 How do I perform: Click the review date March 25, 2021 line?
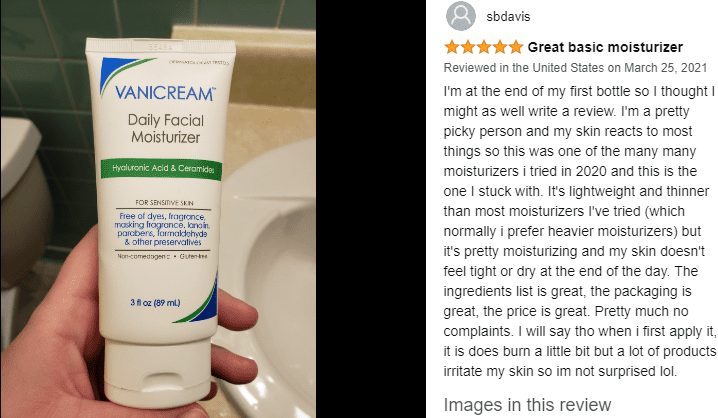tap(575, 68)
